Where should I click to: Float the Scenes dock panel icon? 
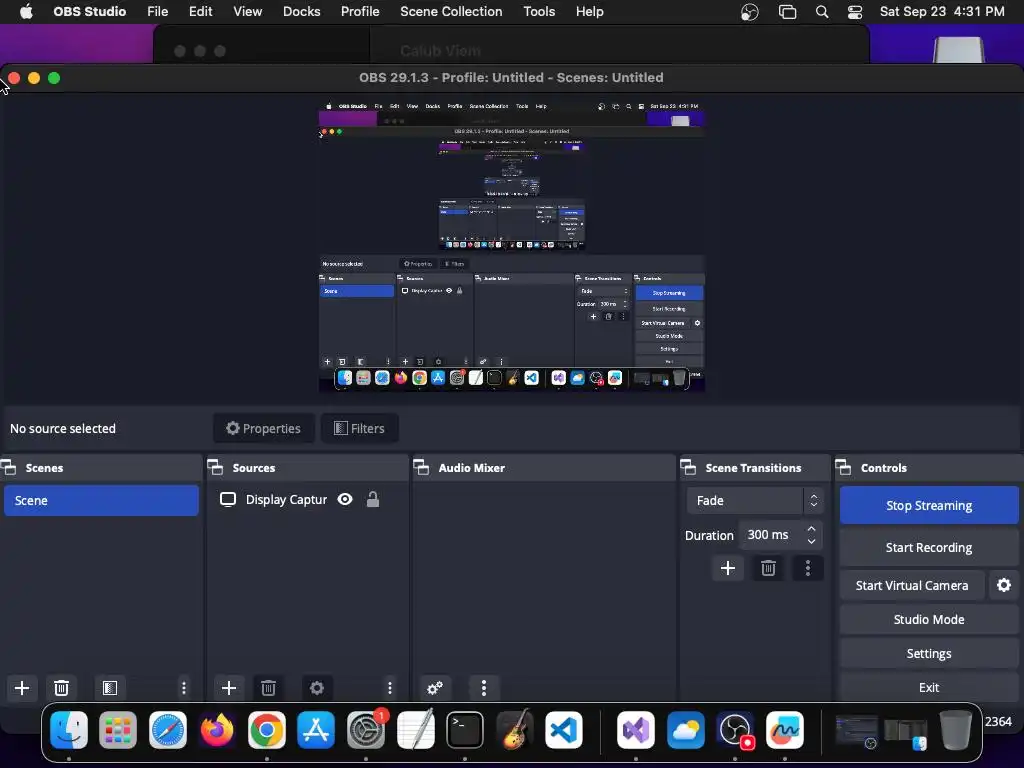click(8, 468)
